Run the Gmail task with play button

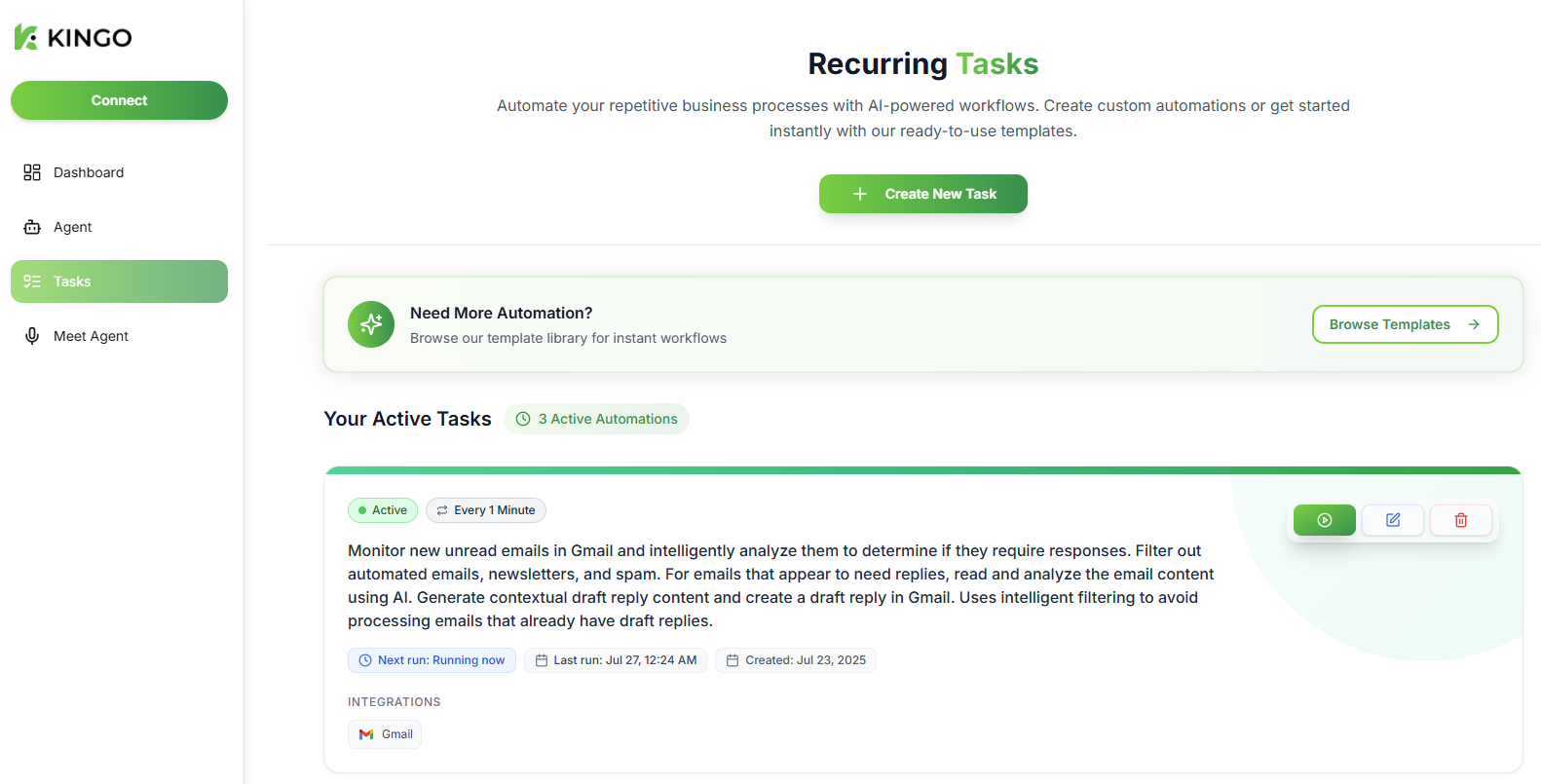pyautogui.click(x=1324, y=520)
